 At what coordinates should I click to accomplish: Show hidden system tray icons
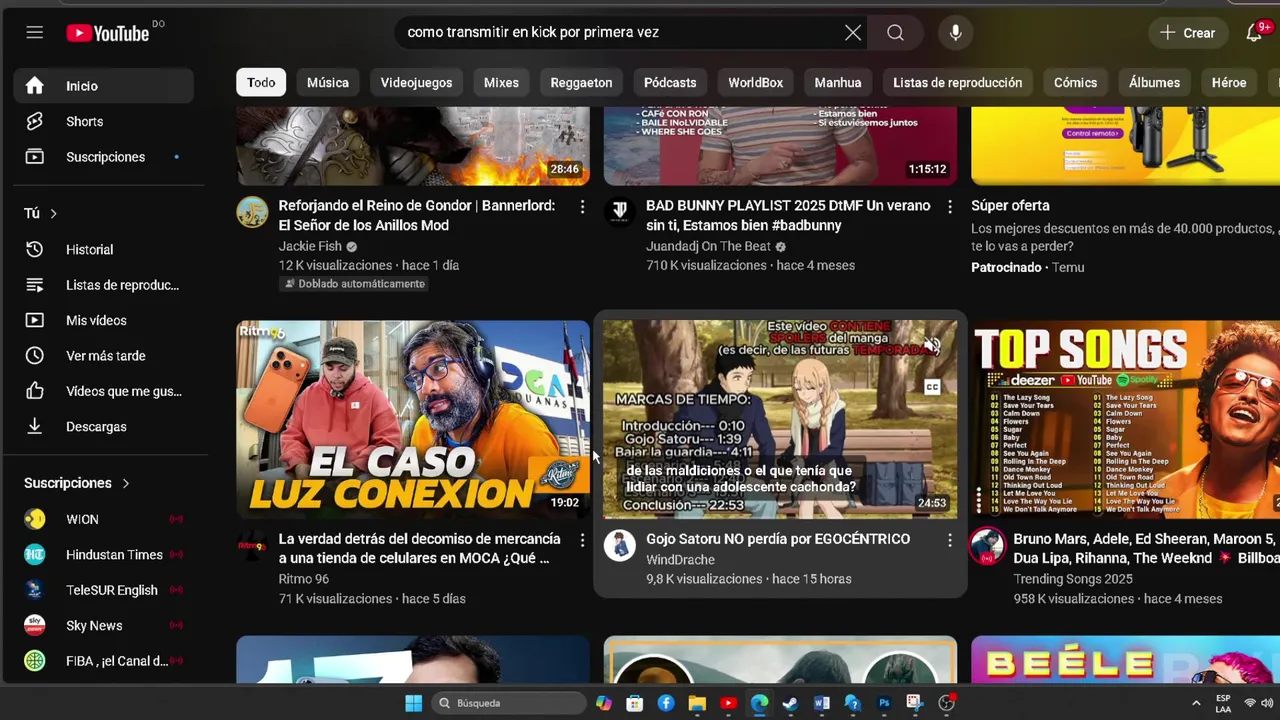point(1196,703)
